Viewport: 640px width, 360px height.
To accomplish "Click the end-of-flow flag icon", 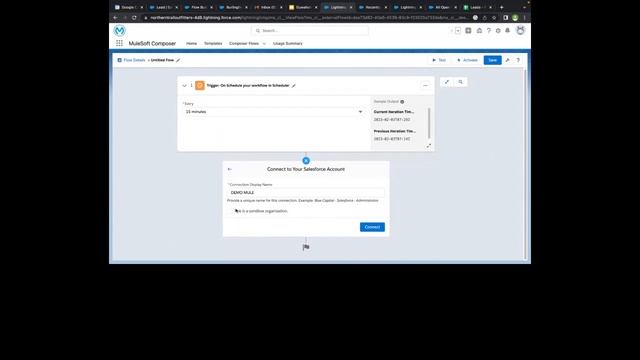I will [306, 247].
